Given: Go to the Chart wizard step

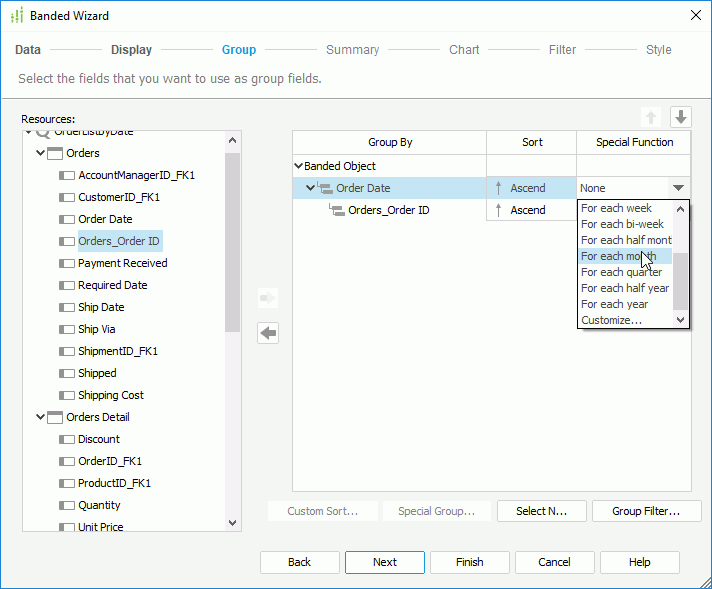Looking at the screenshot, I should 464,49.
